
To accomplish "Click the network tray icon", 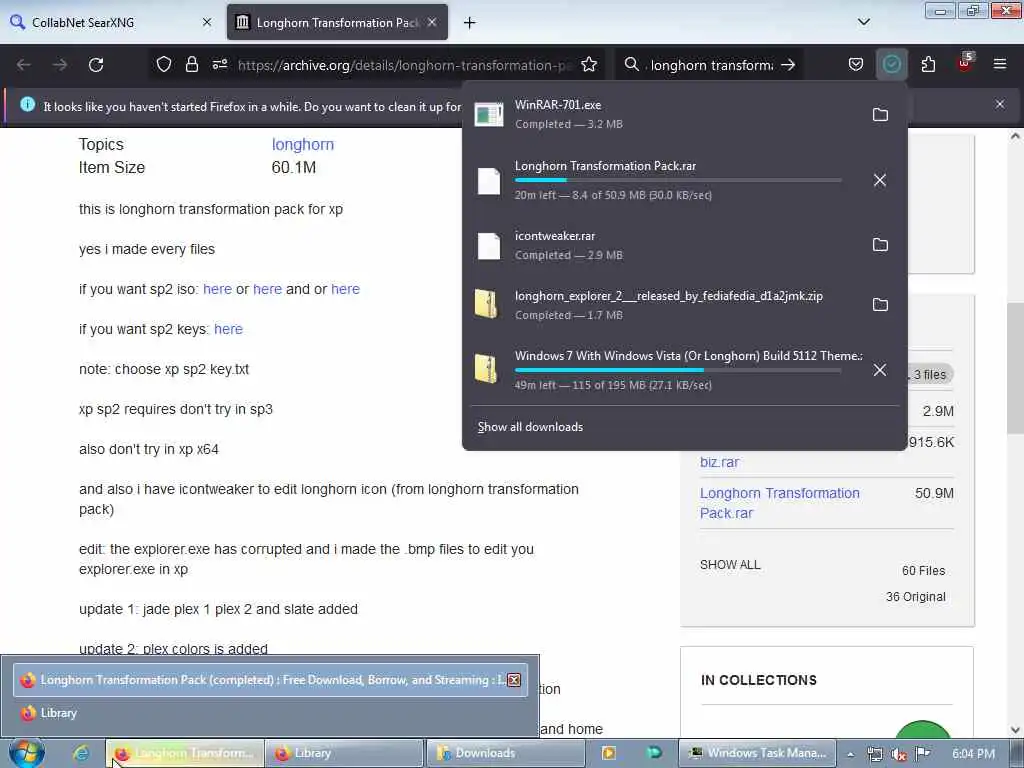I will pyautogui.click(x=874, y=754).
